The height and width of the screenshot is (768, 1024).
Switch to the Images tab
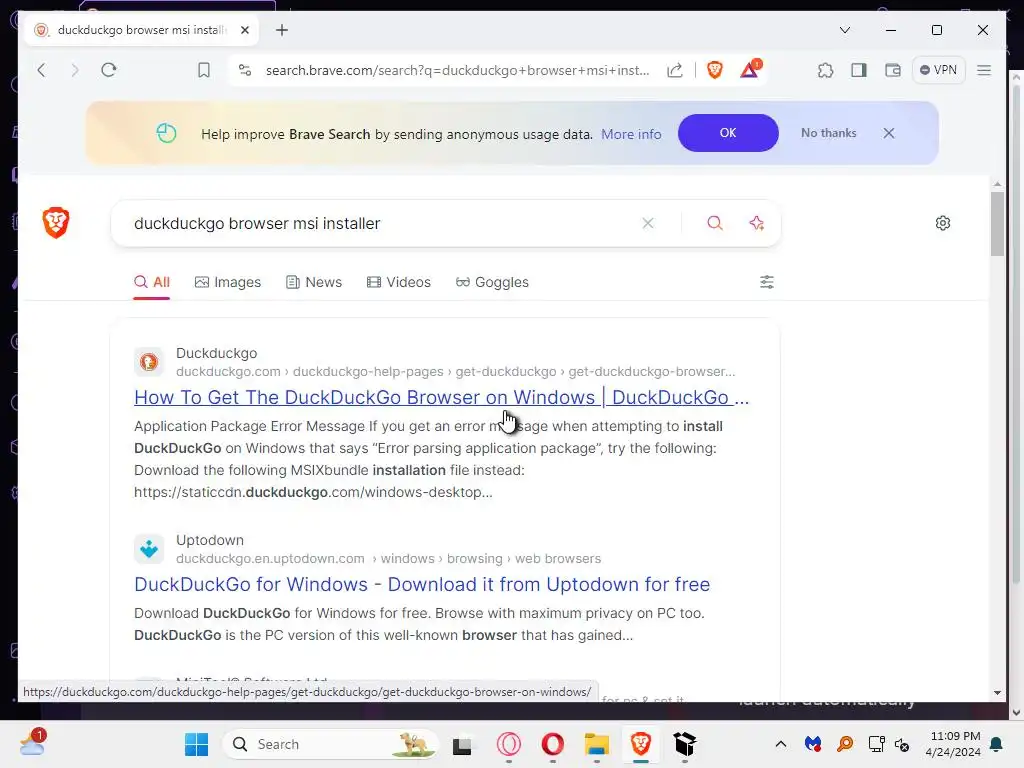coord(228,282)
